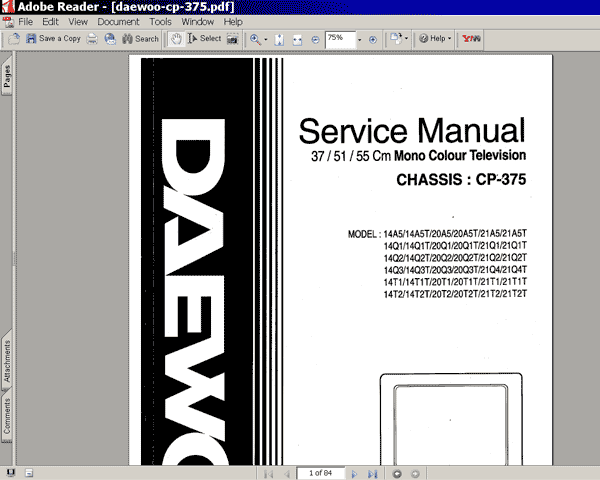Open the View menu
This screenshot has width=600, height=480.
tap(78, 22)
